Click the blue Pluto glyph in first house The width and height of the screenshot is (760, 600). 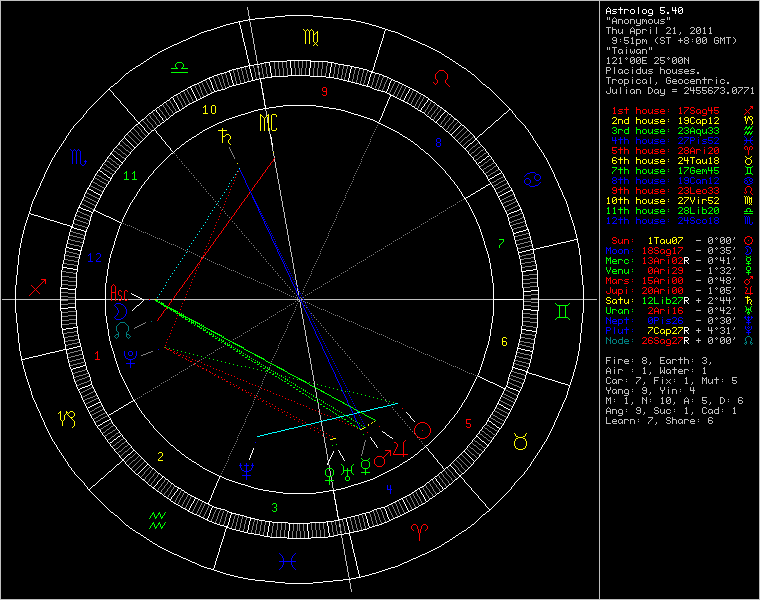click(x=130, y=355)
